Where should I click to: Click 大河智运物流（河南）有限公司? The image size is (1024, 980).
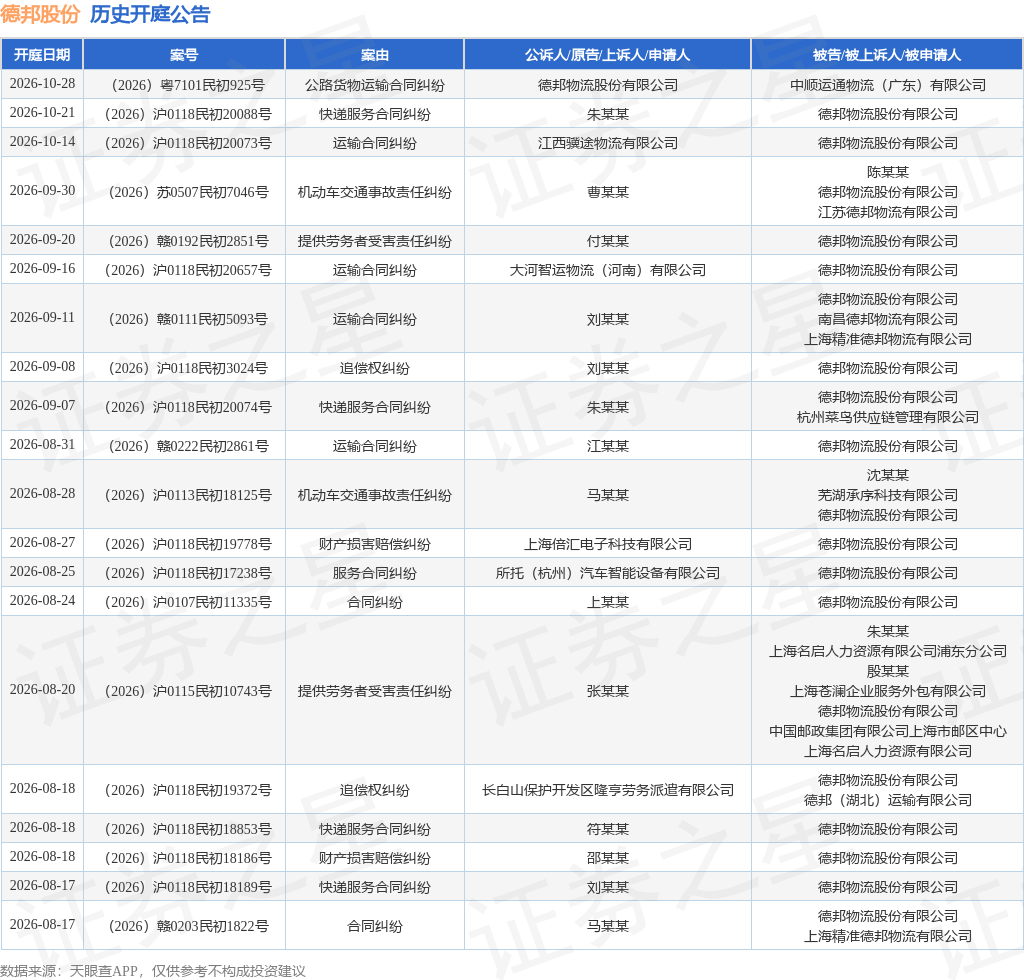607,270
